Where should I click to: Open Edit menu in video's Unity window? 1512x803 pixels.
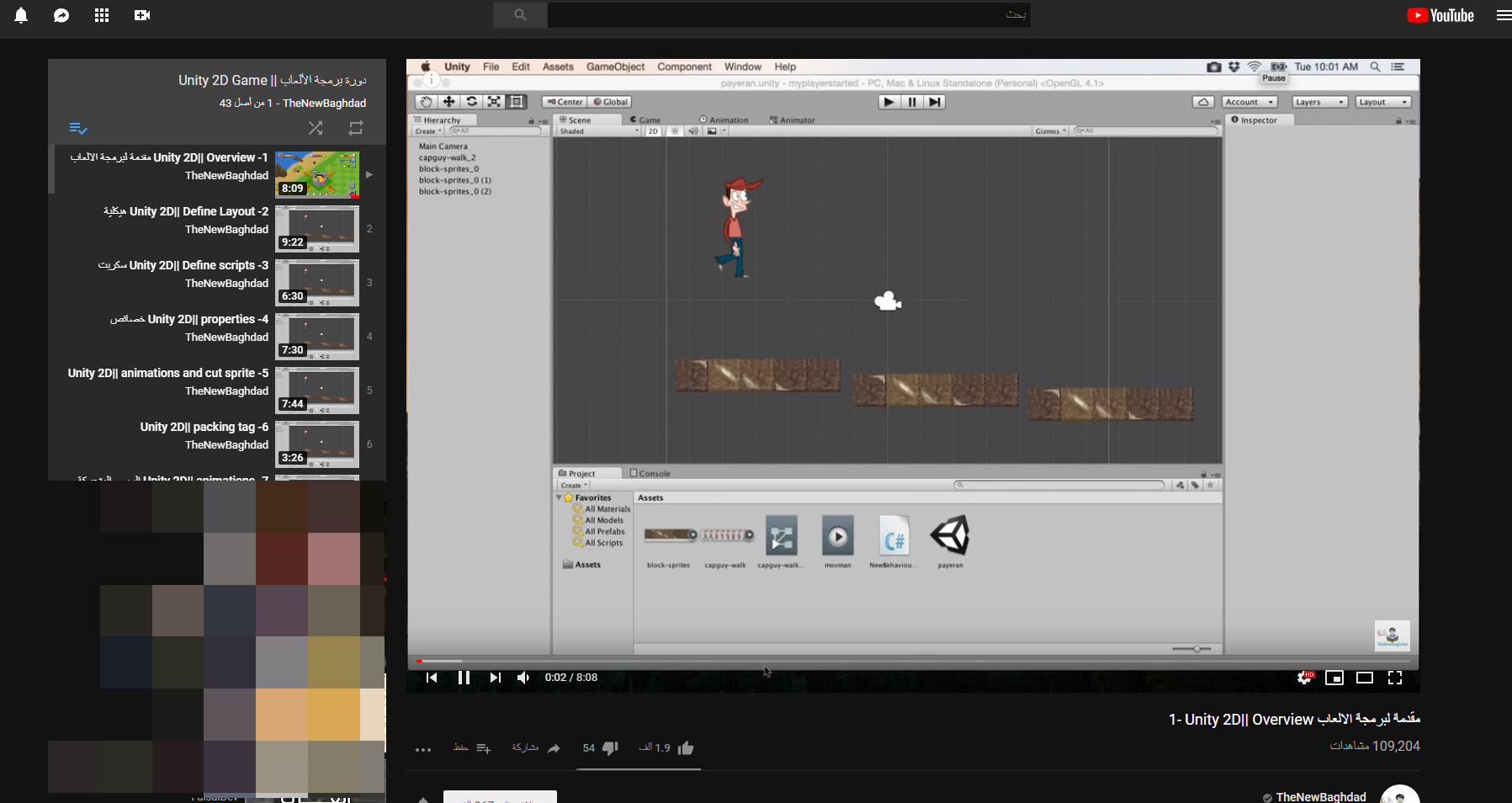pos(521,66)
